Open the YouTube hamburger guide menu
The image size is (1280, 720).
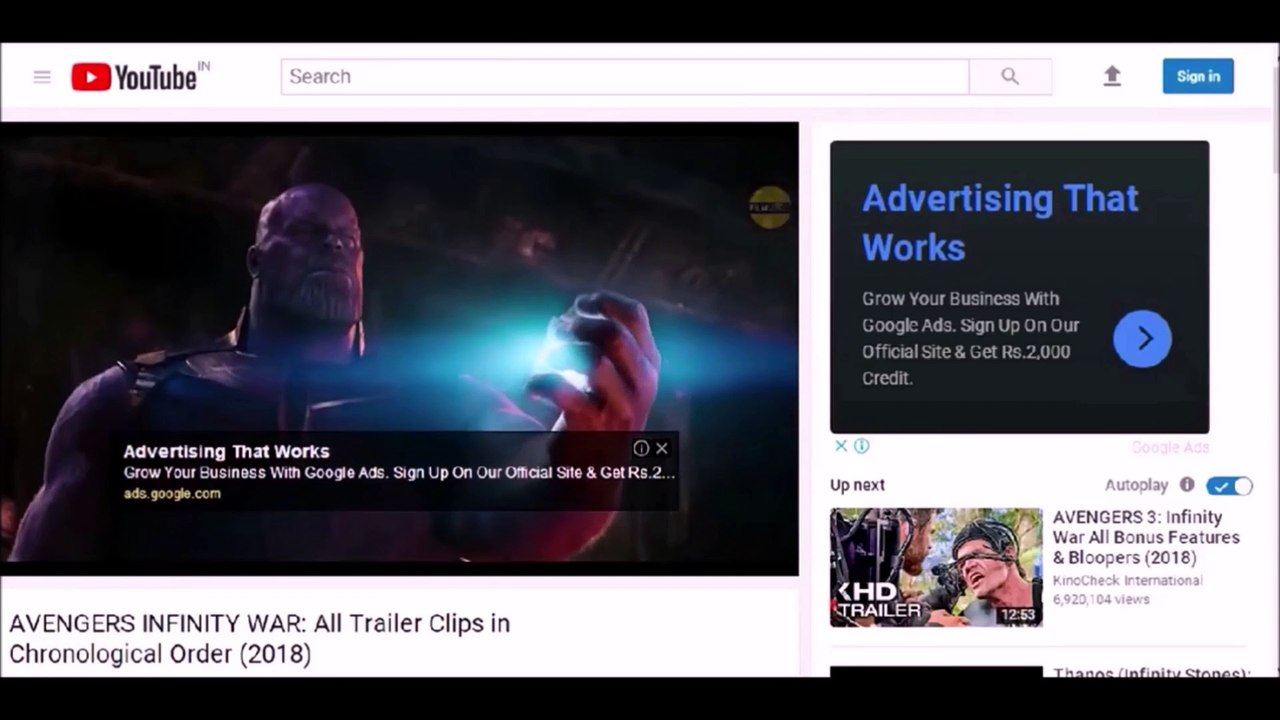tap(42, 77)
